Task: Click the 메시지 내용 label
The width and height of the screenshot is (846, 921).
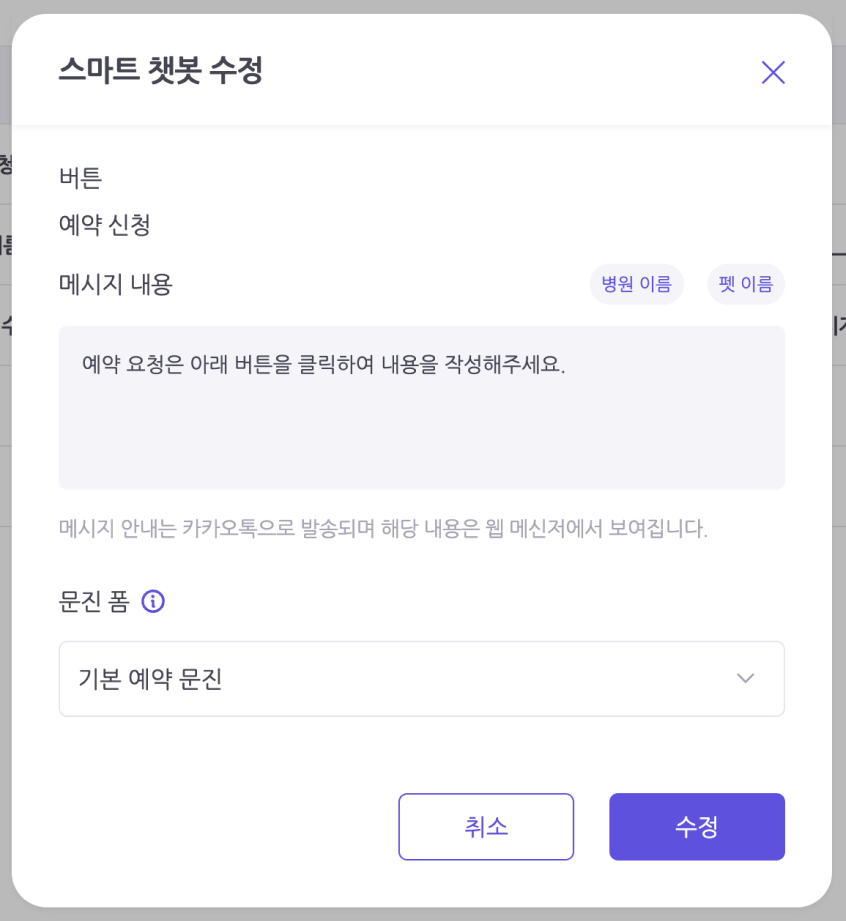Action: pyautogui.click(x=116, y=284)
